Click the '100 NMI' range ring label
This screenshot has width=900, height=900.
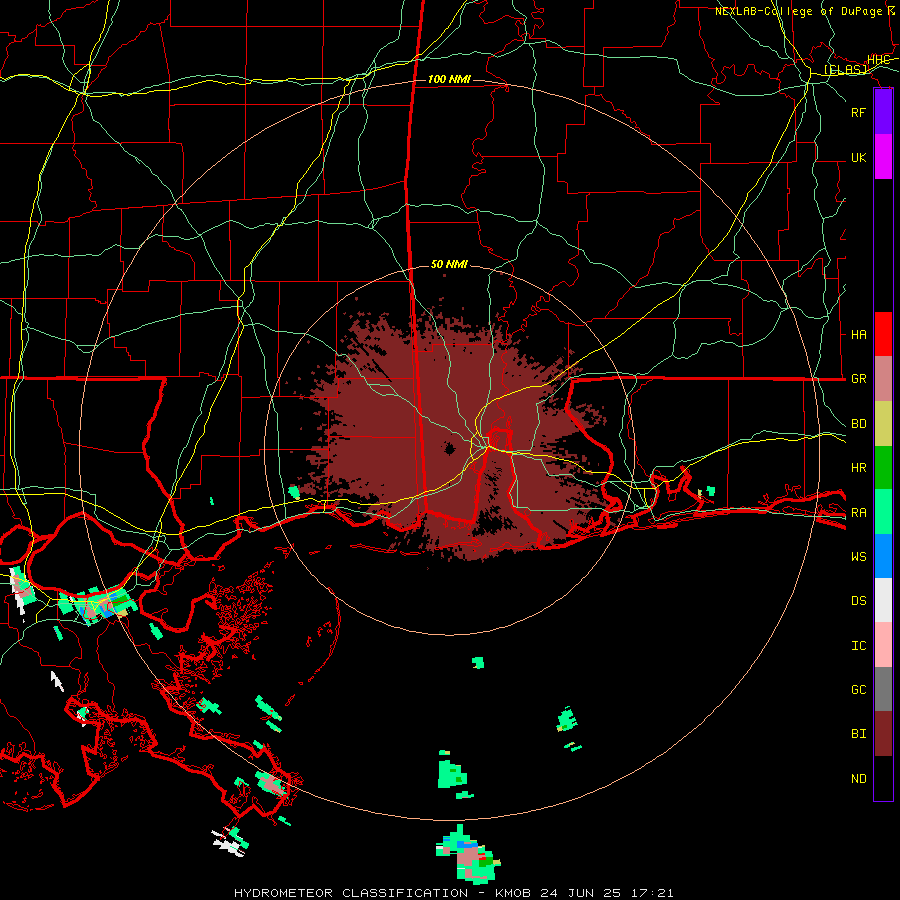pyautogui.click(x=449, y=79)
